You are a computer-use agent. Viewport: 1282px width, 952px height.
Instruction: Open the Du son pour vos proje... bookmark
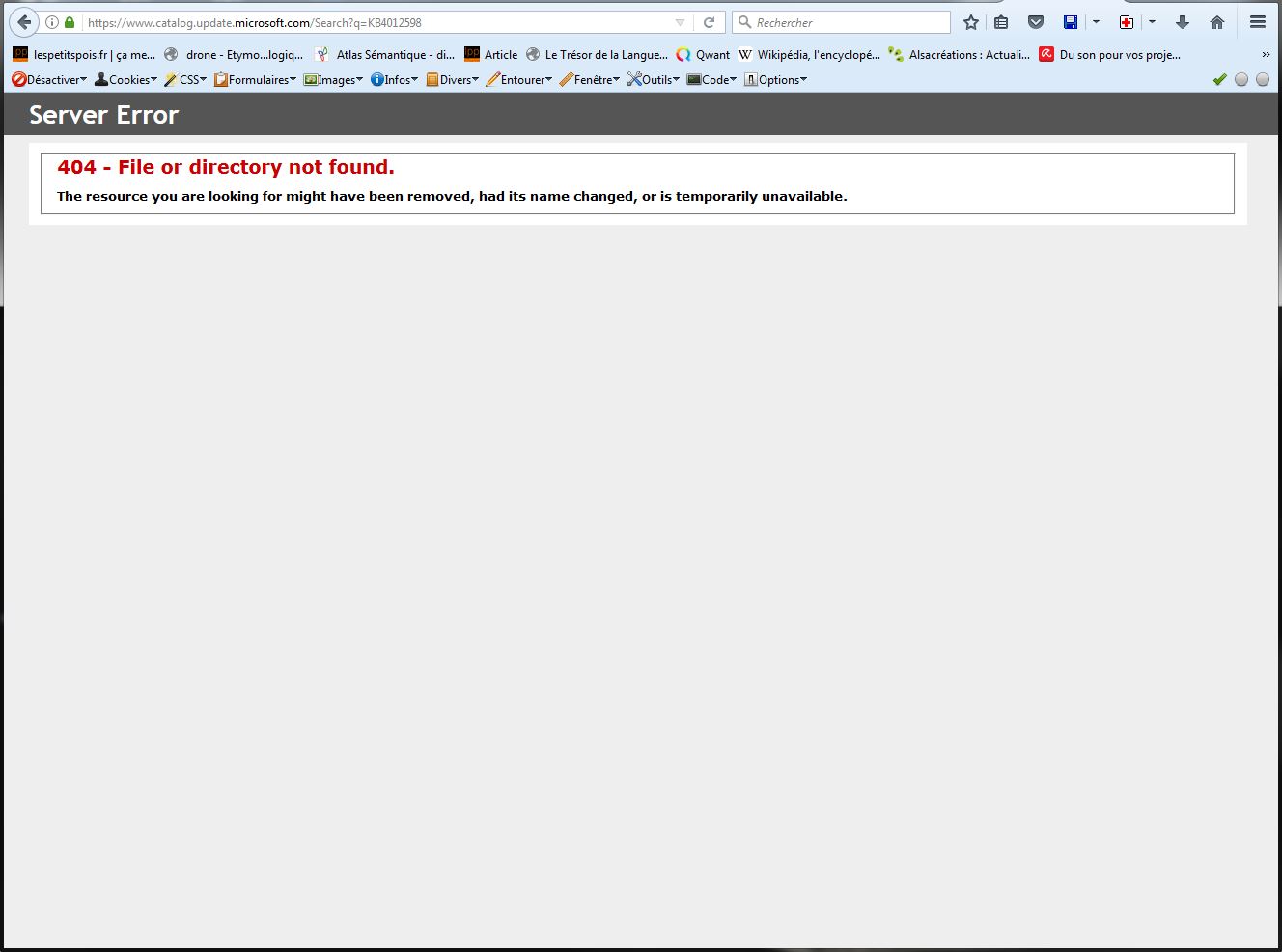(x=1110, y=55)
